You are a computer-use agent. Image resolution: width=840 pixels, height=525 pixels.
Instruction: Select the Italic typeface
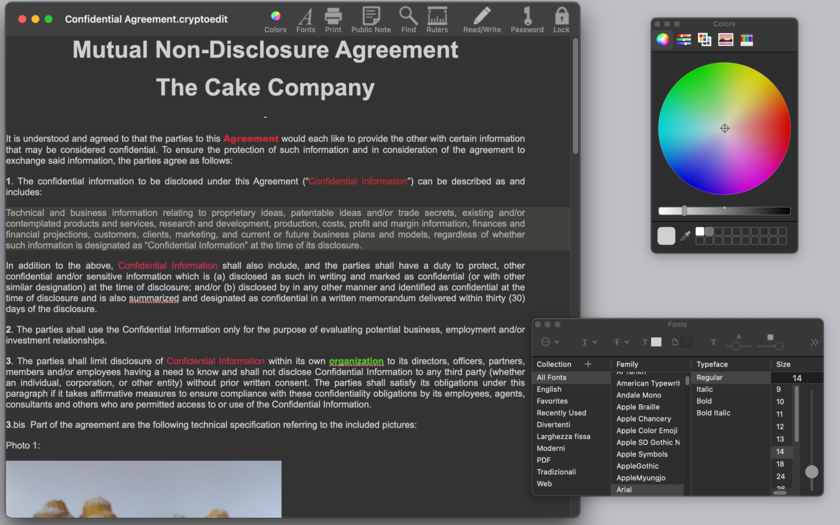(x=731, y=389)
